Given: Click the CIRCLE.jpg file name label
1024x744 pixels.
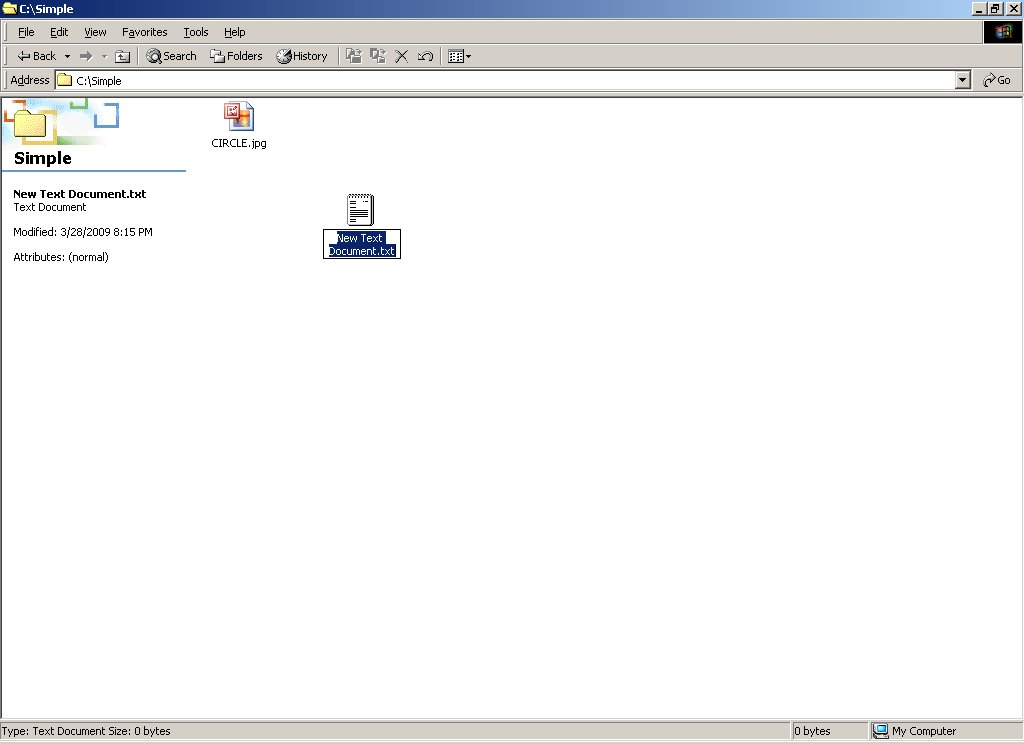Looking at the screenshot, I should coord(239,143).
